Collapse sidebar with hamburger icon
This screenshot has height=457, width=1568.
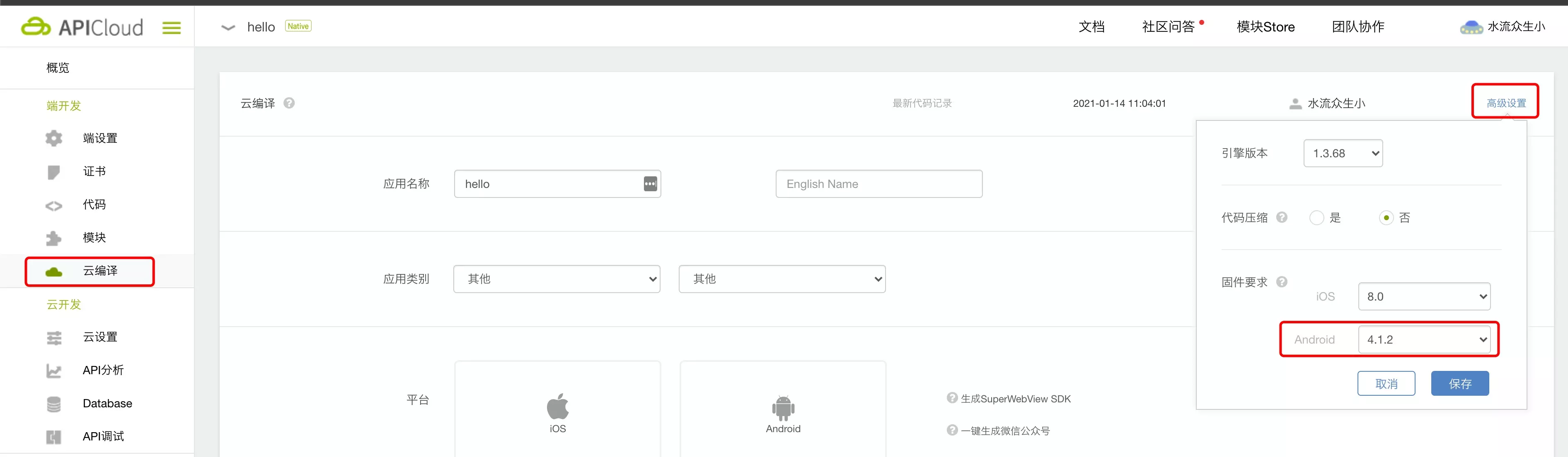(171, 27)
